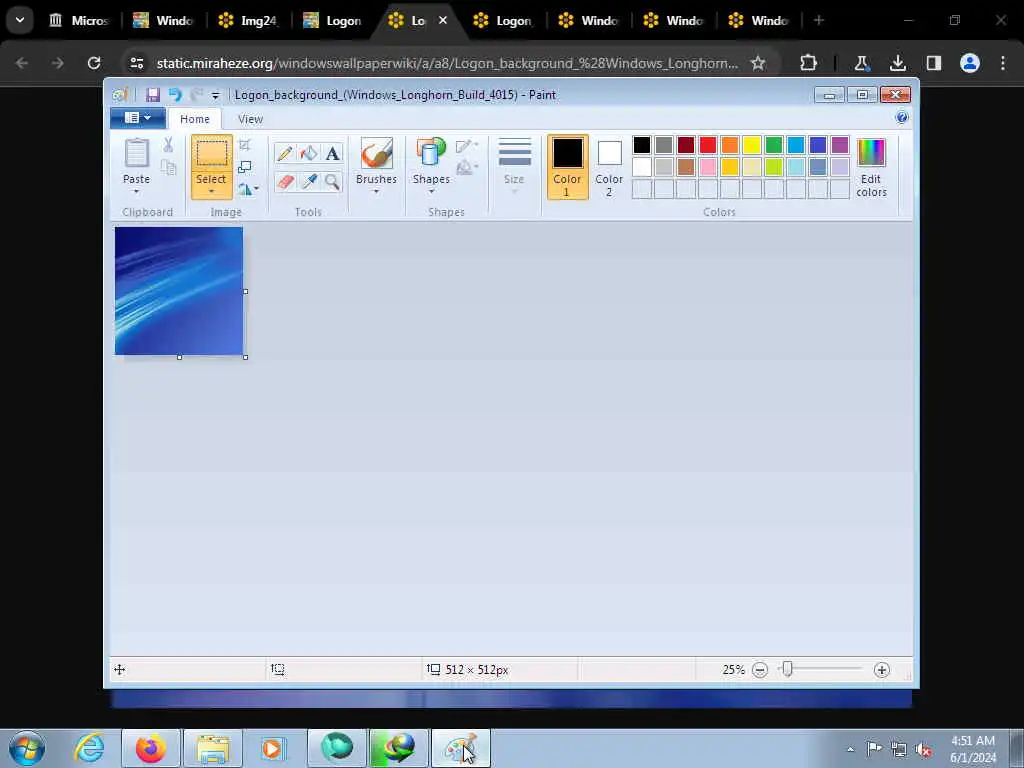Expand the Shapes dropdown arrow
This screenshot has width=1024, height=768.
click(x=431, y=192)
